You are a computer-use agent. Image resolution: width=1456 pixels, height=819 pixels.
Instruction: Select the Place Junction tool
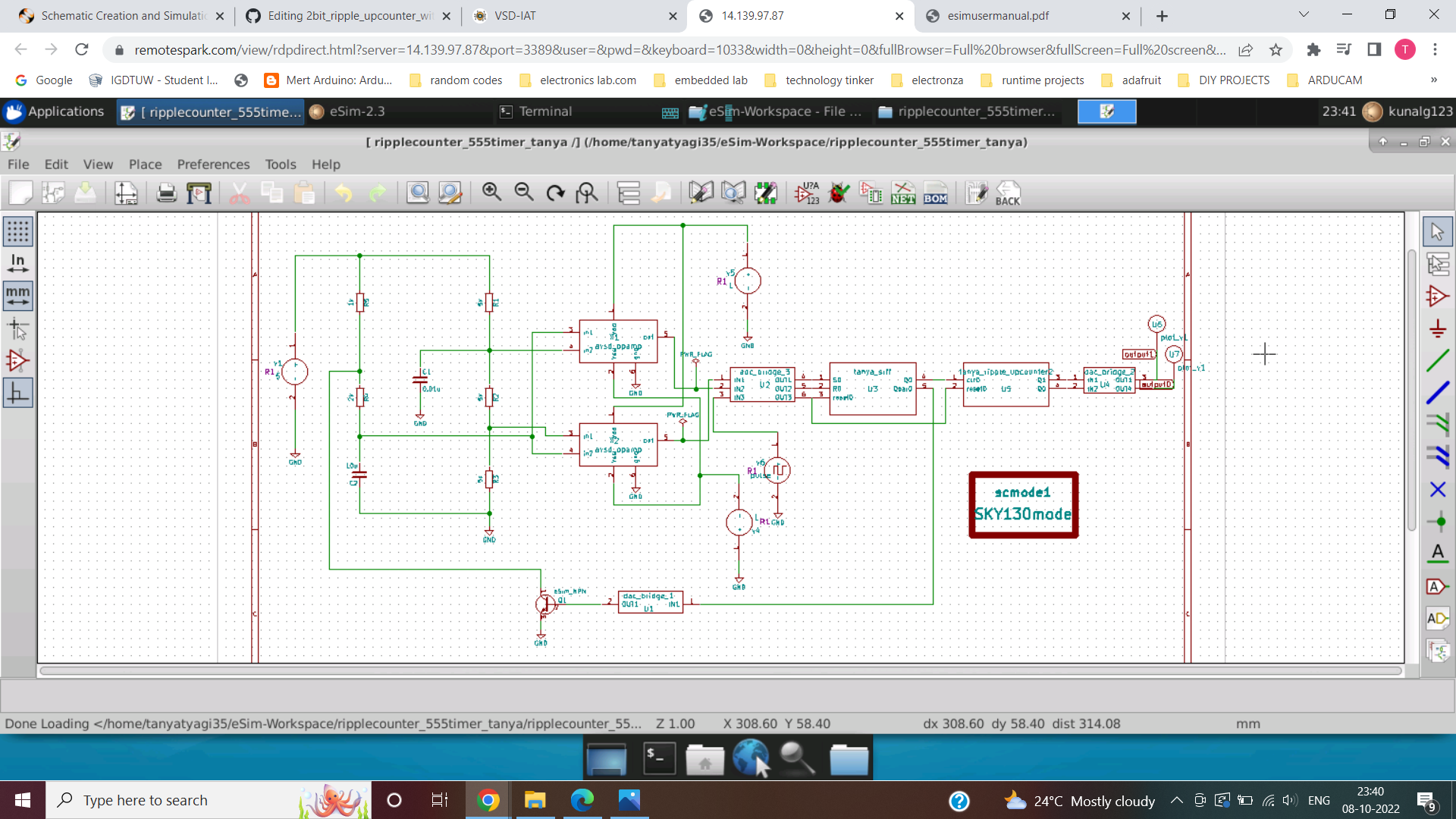[x=1437, y=522]
